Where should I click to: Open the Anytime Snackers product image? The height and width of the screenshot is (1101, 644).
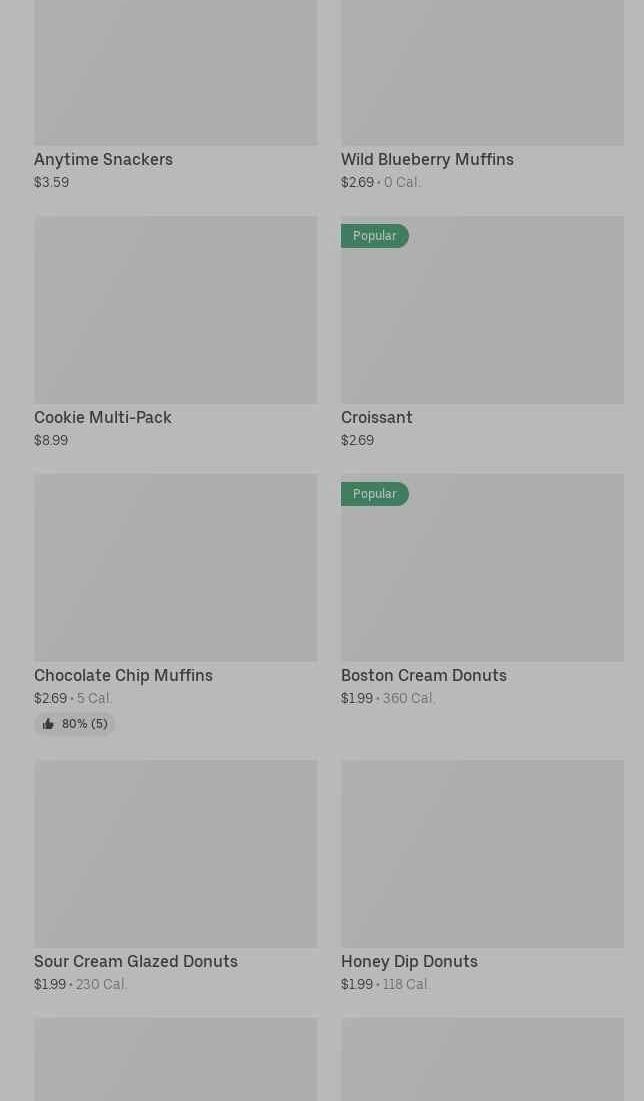(x=175, y=70)
